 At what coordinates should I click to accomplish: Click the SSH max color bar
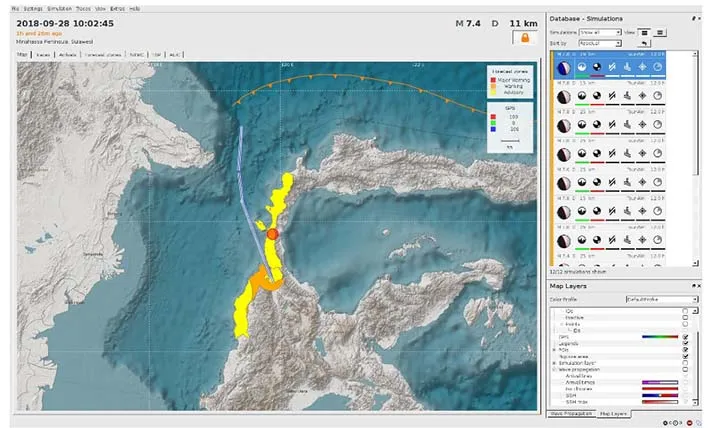click(x=660, y=402)
